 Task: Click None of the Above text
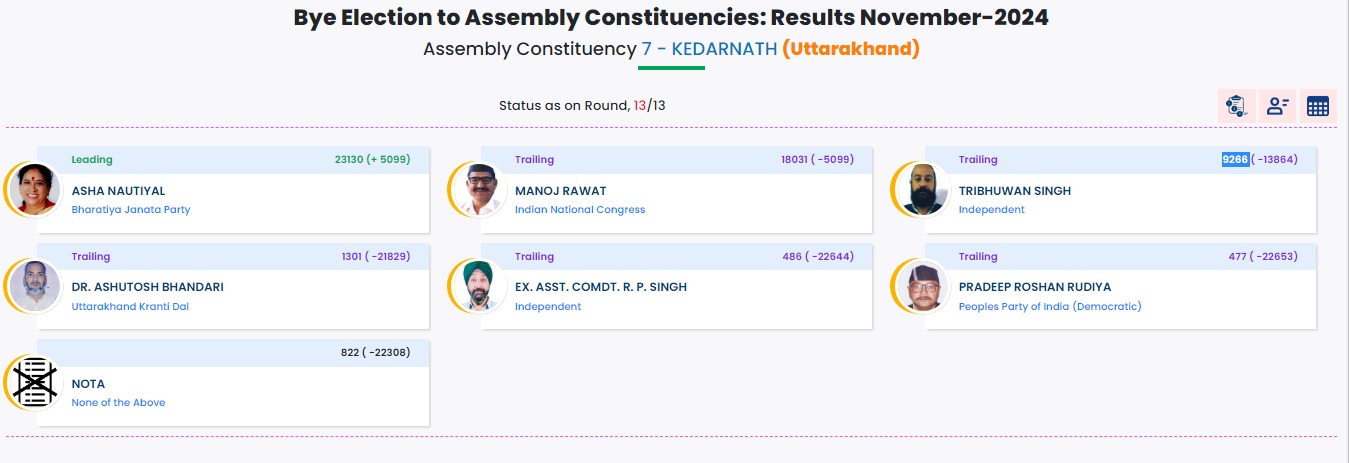point(118,403)
